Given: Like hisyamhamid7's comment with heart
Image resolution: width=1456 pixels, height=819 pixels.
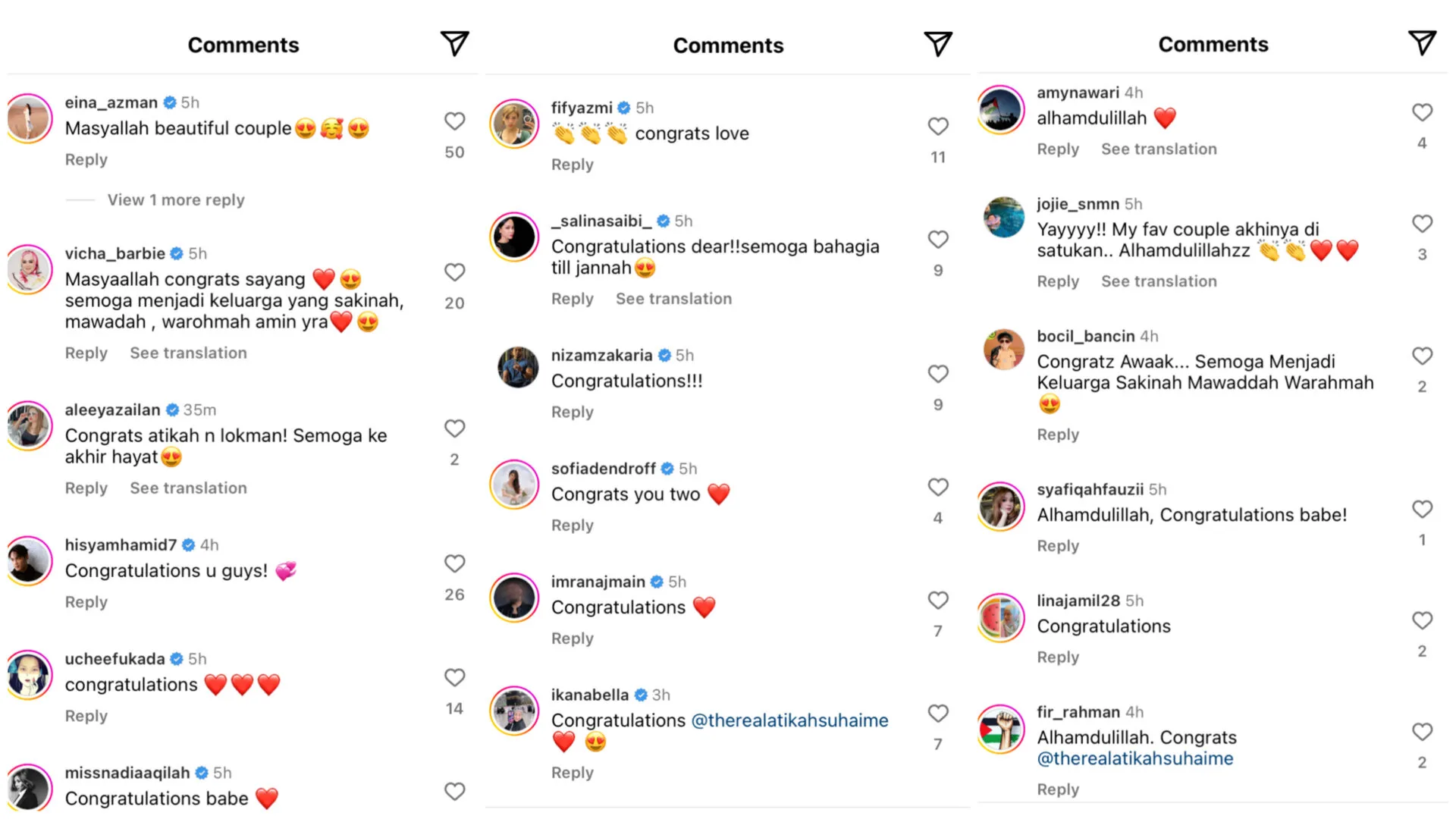Looking at the screenshot, I should [454, 563].
